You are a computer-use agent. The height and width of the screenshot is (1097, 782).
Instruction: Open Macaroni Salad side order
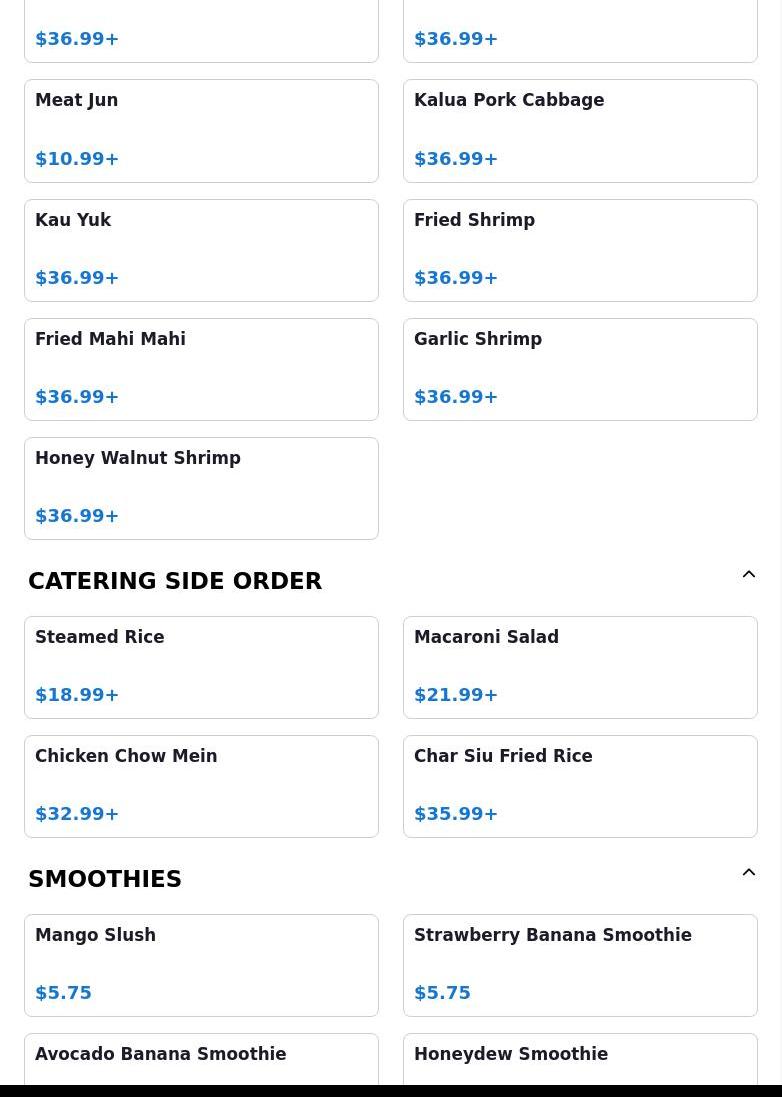coord(580,667)
